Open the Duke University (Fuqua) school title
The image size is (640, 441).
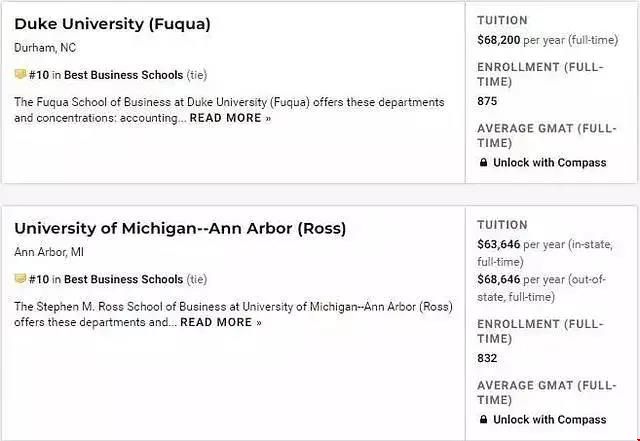coord(112,24)
